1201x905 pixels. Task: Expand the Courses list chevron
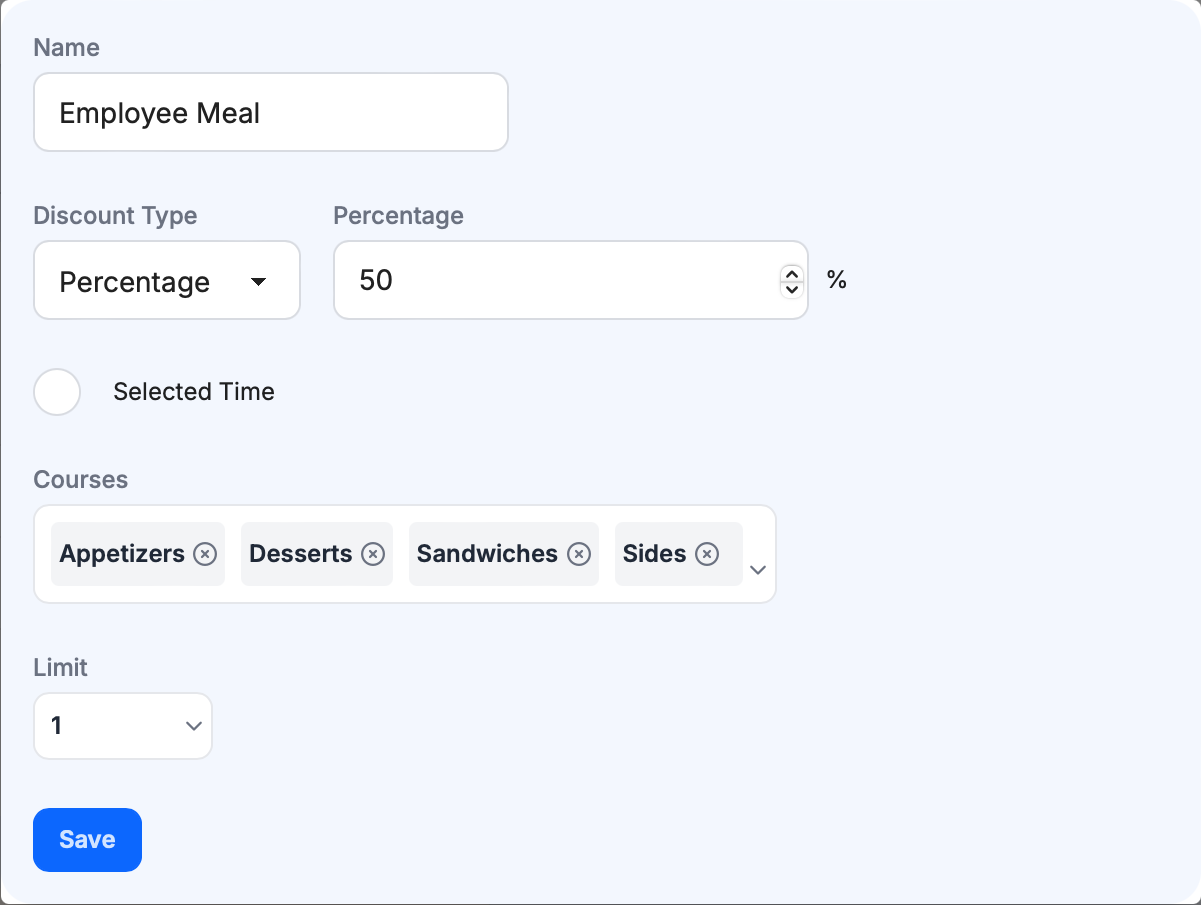point(758,569)
